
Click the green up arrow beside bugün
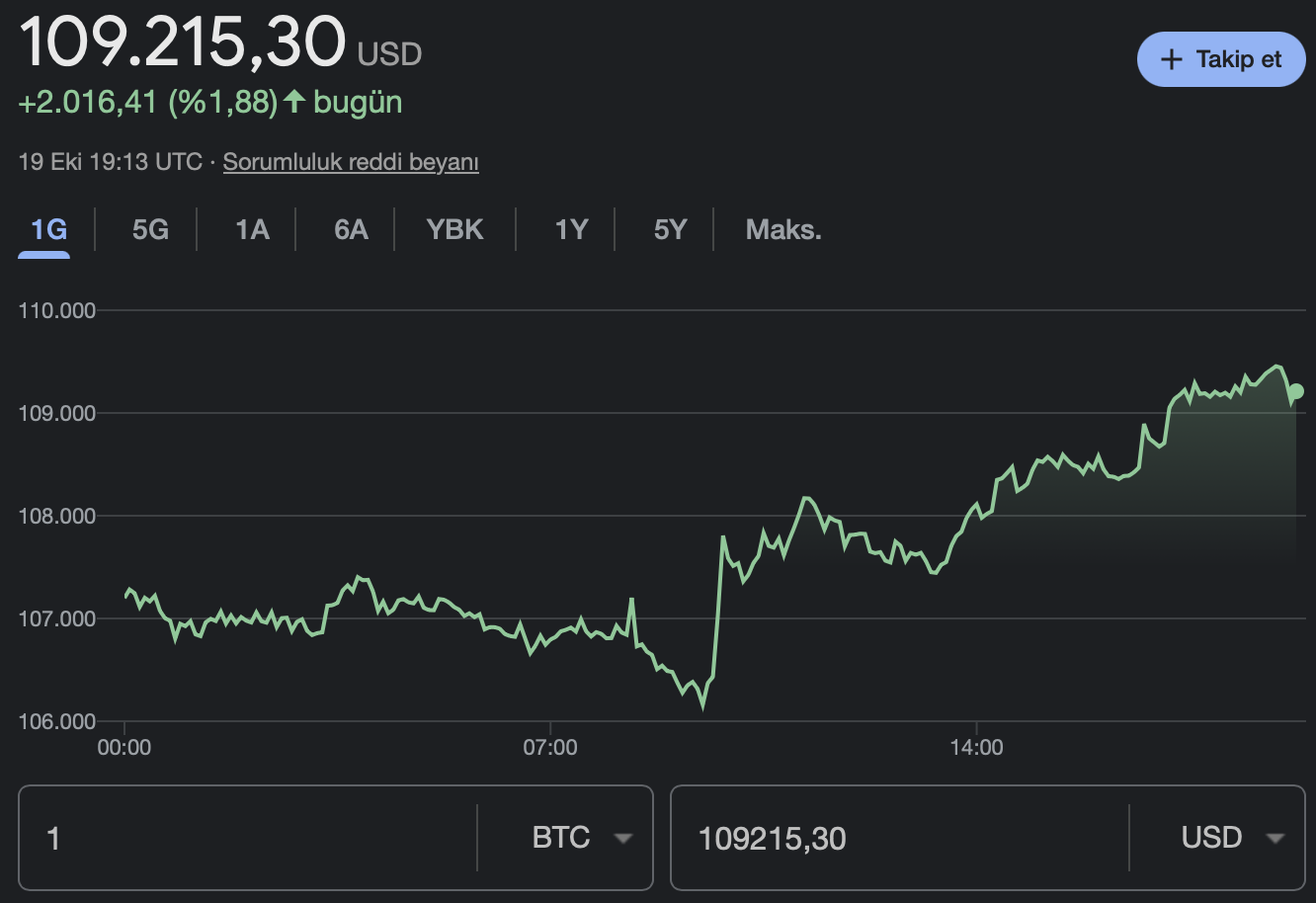(294, 102)
